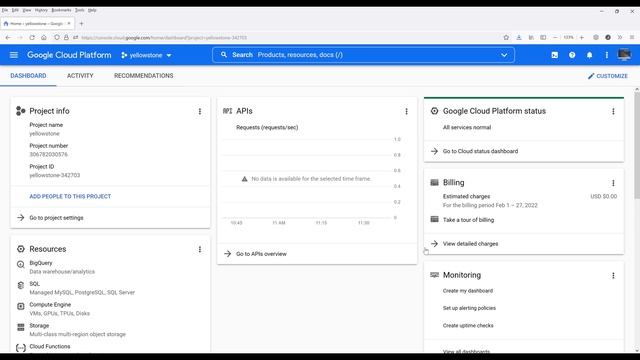The width and height of the screenshot is (640, 360).
Task: Open Google Cloud Platform status card options
Action: point(613,111)
